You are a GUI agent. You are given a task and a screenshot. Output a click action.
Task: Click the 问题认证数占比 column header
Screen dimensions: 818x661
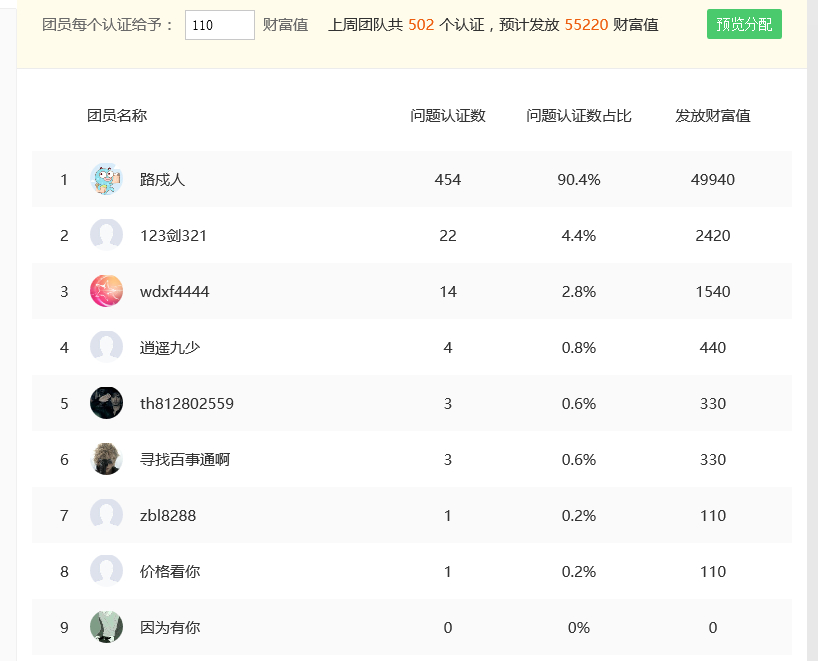click(x=579, y=115)
